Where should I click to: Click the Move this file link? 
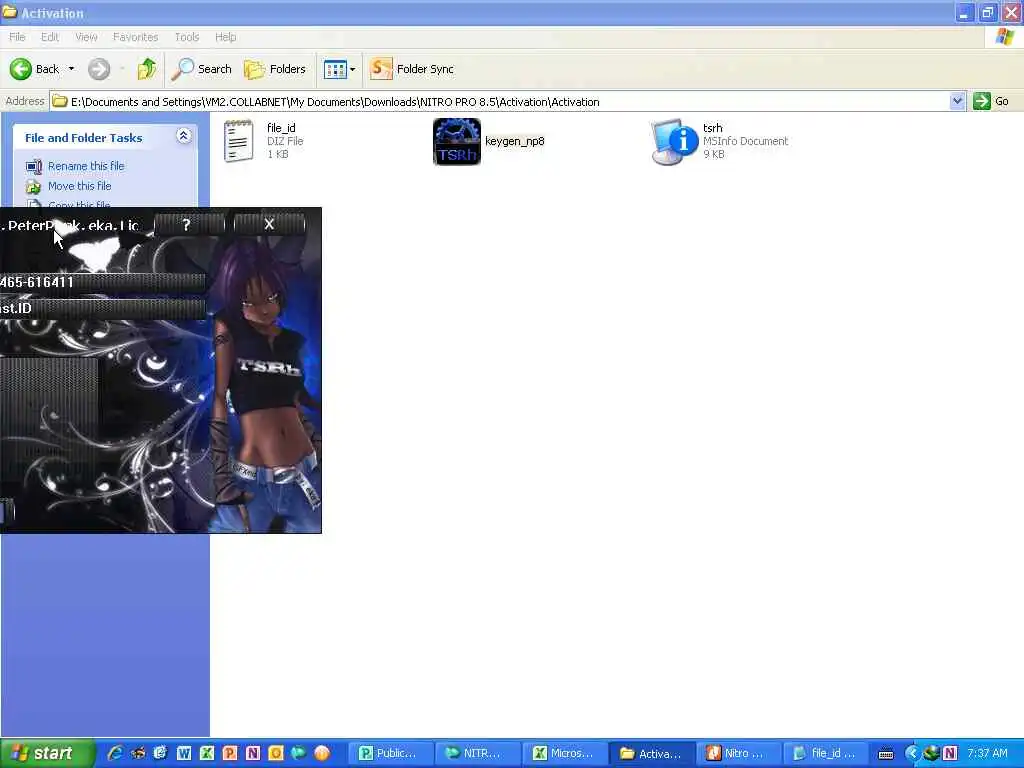tap(79, 186)
